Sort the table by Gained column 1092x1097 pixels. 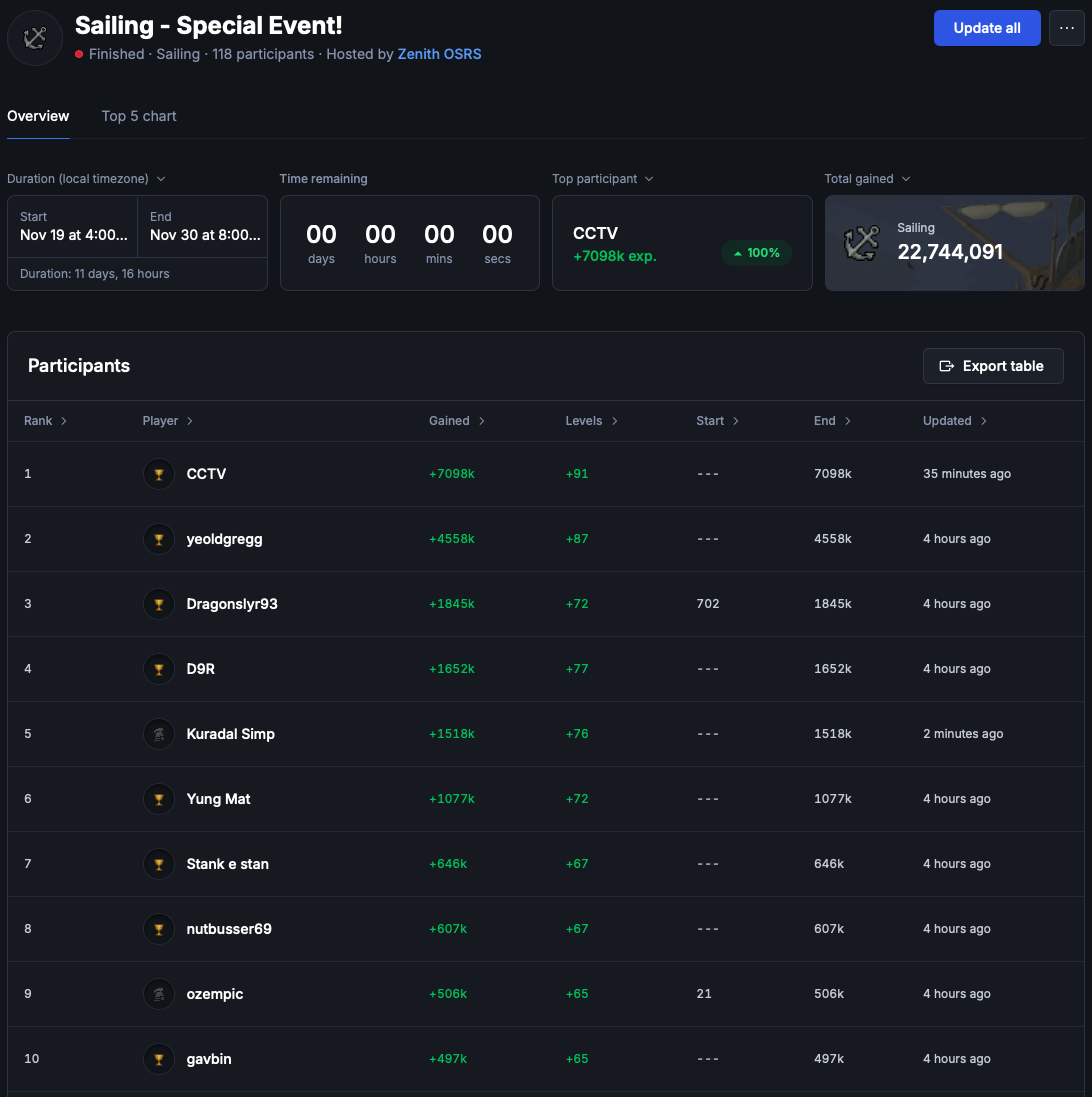tap(456, 421)
